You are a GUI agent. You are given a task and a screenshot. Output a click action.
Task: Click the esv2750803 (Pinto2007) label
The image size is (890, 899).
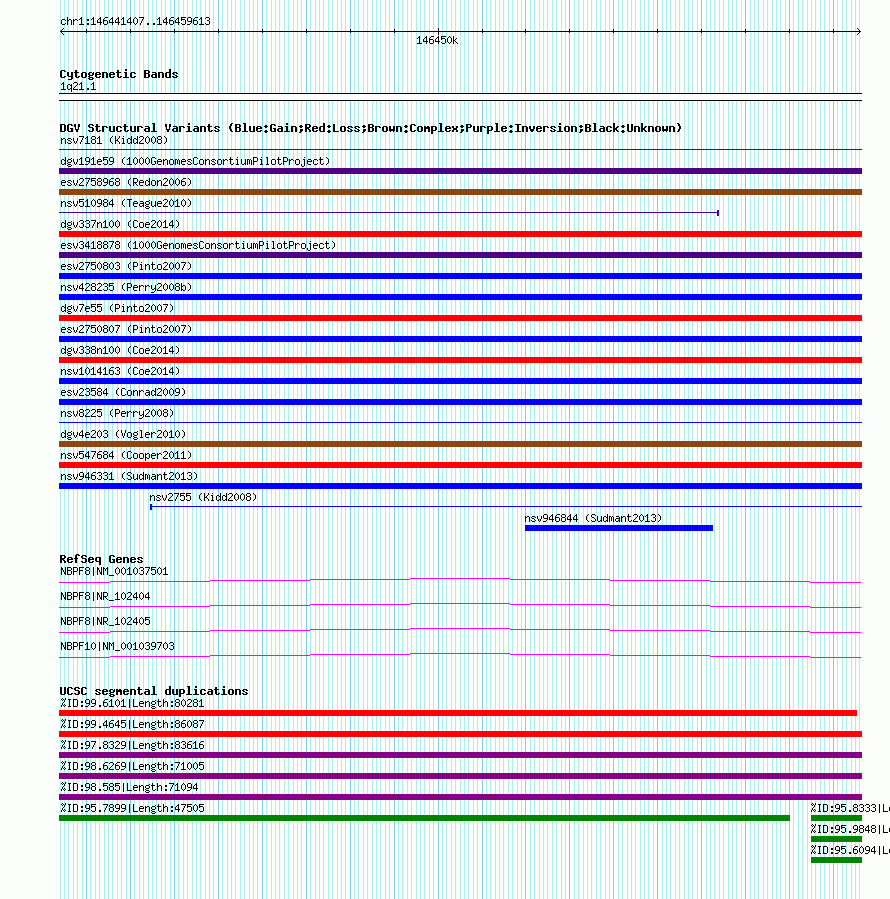tap(126, 267)
